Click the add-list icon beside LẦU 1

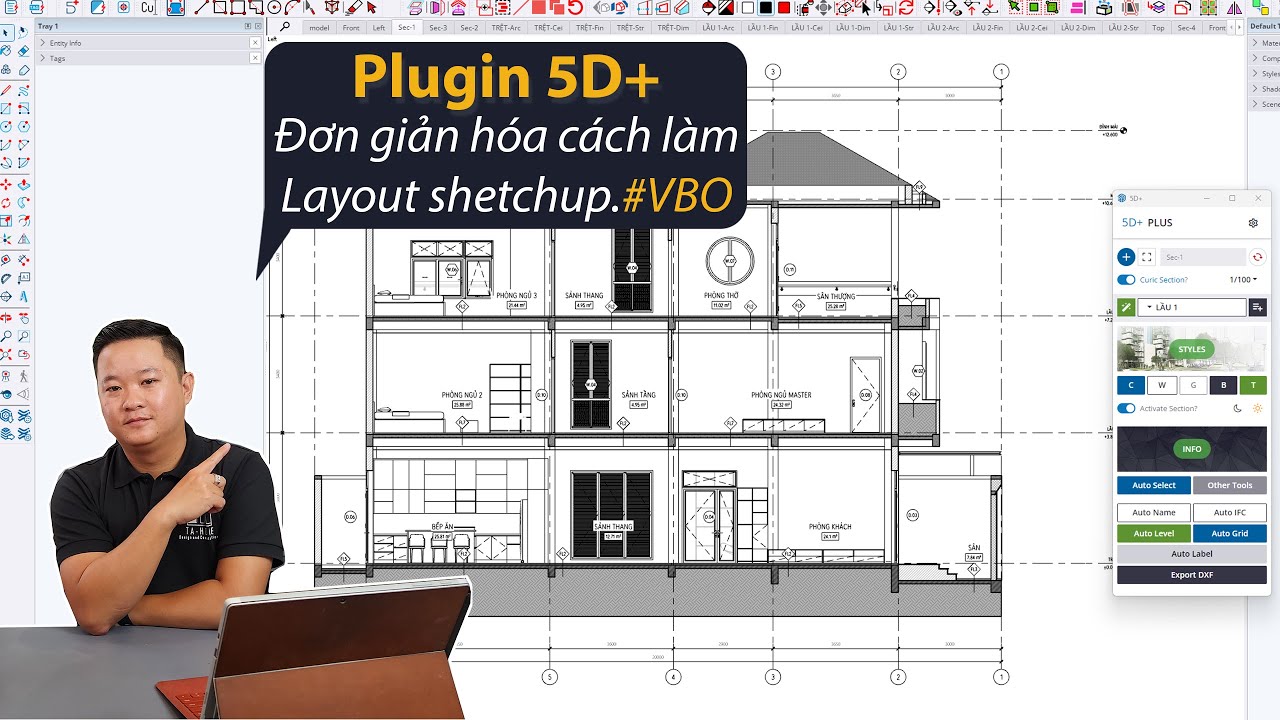pos(1258,307)
